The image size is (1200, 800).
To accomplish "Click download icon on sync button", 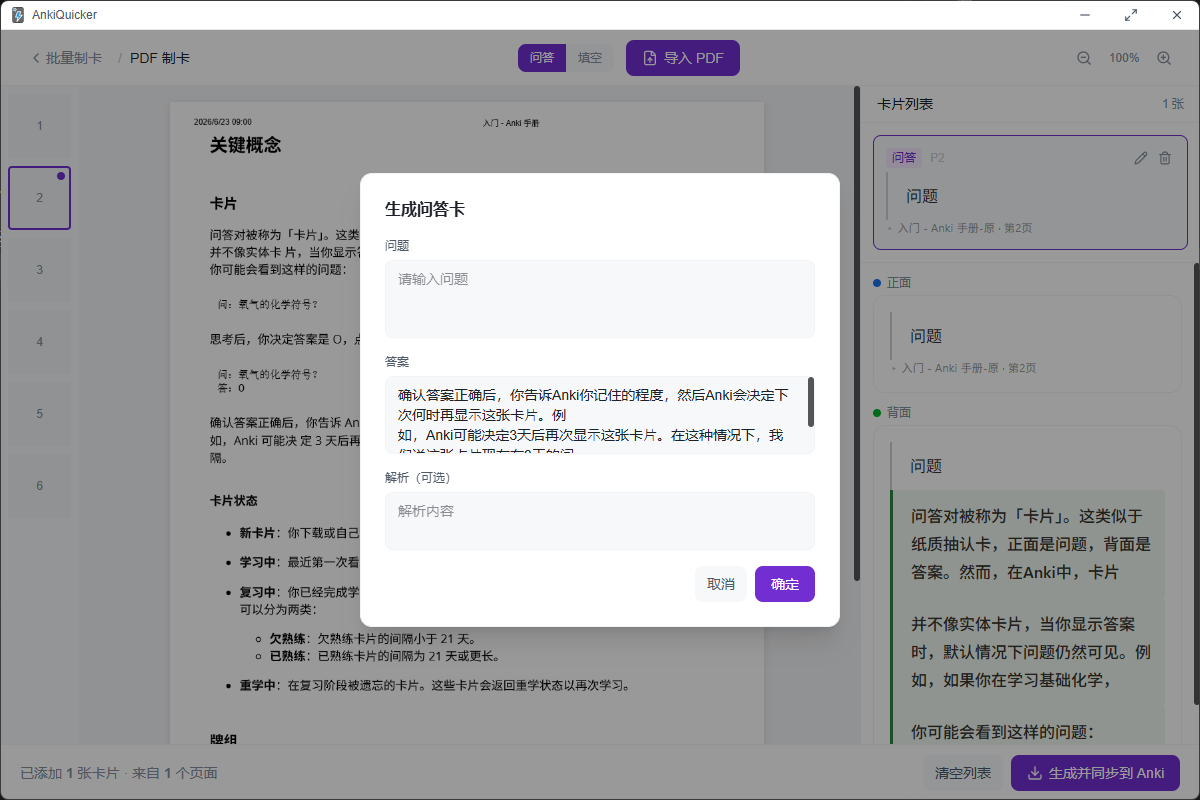I will pyautogui.click(x=1035, y=773).
